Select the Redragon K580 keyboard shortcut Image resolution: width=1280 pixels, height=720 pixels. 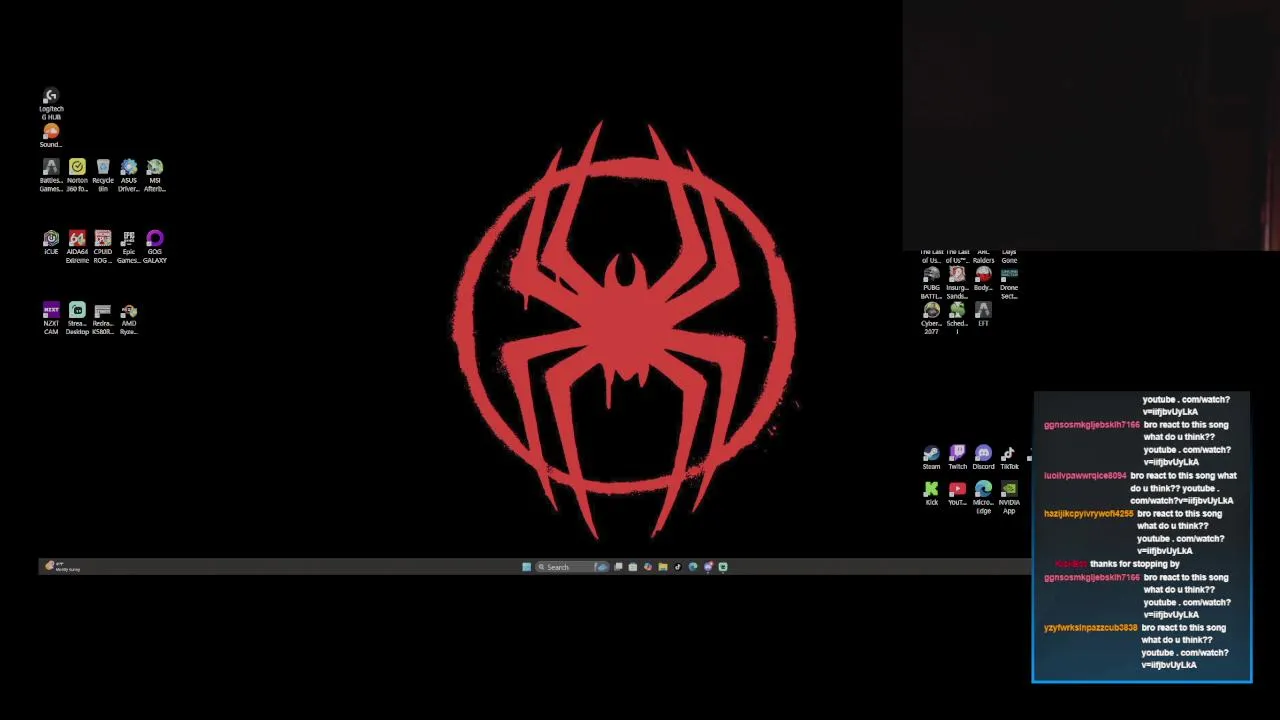point(103,319)
